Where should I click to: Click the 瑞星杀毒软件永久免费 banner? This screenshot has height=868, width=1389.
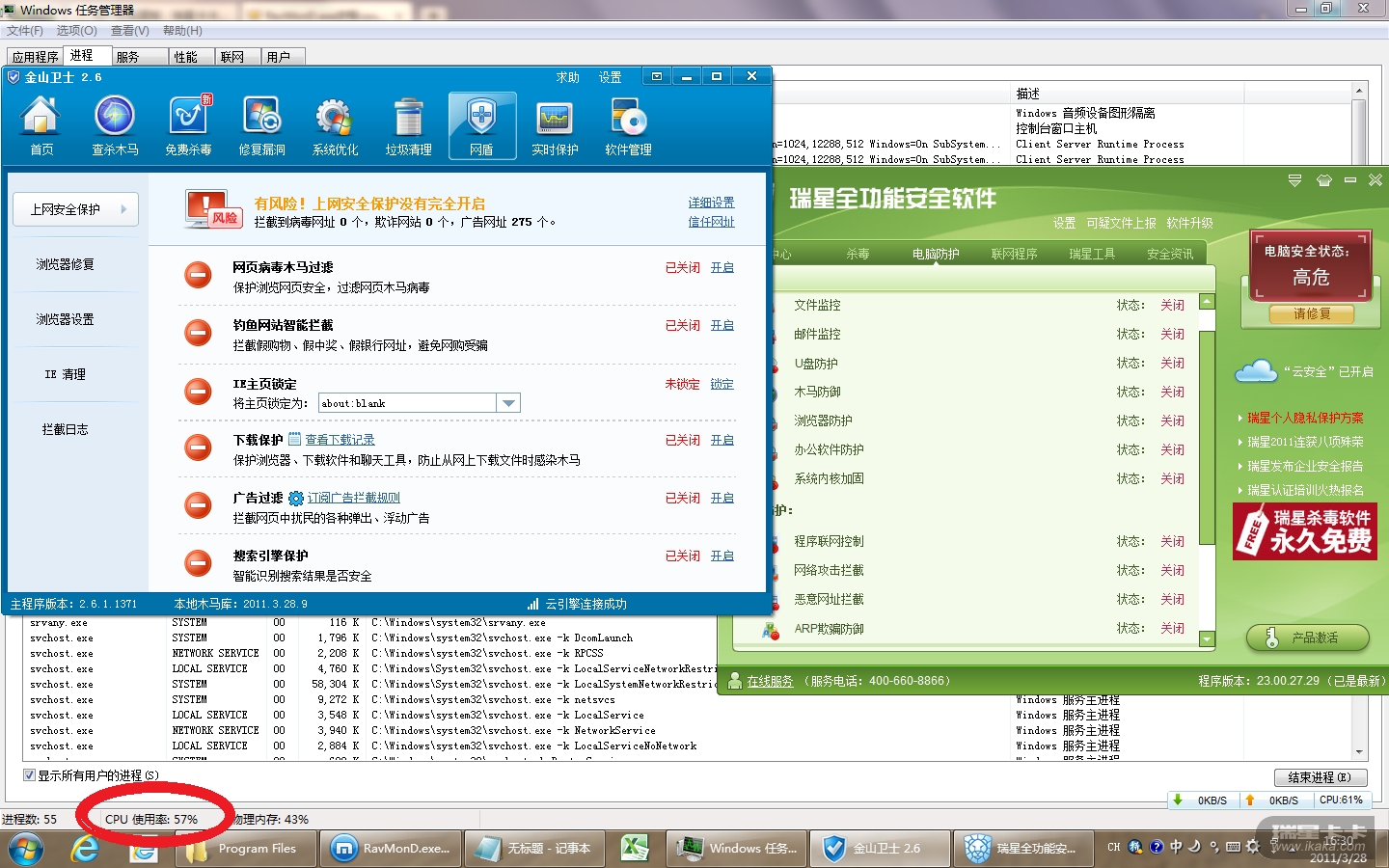(1305, 531)
